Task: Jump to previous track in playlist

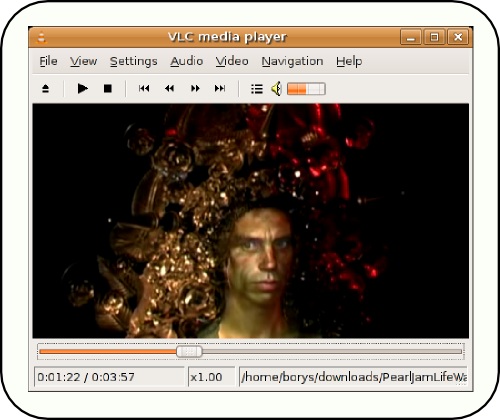Action: tap(144, 88)
